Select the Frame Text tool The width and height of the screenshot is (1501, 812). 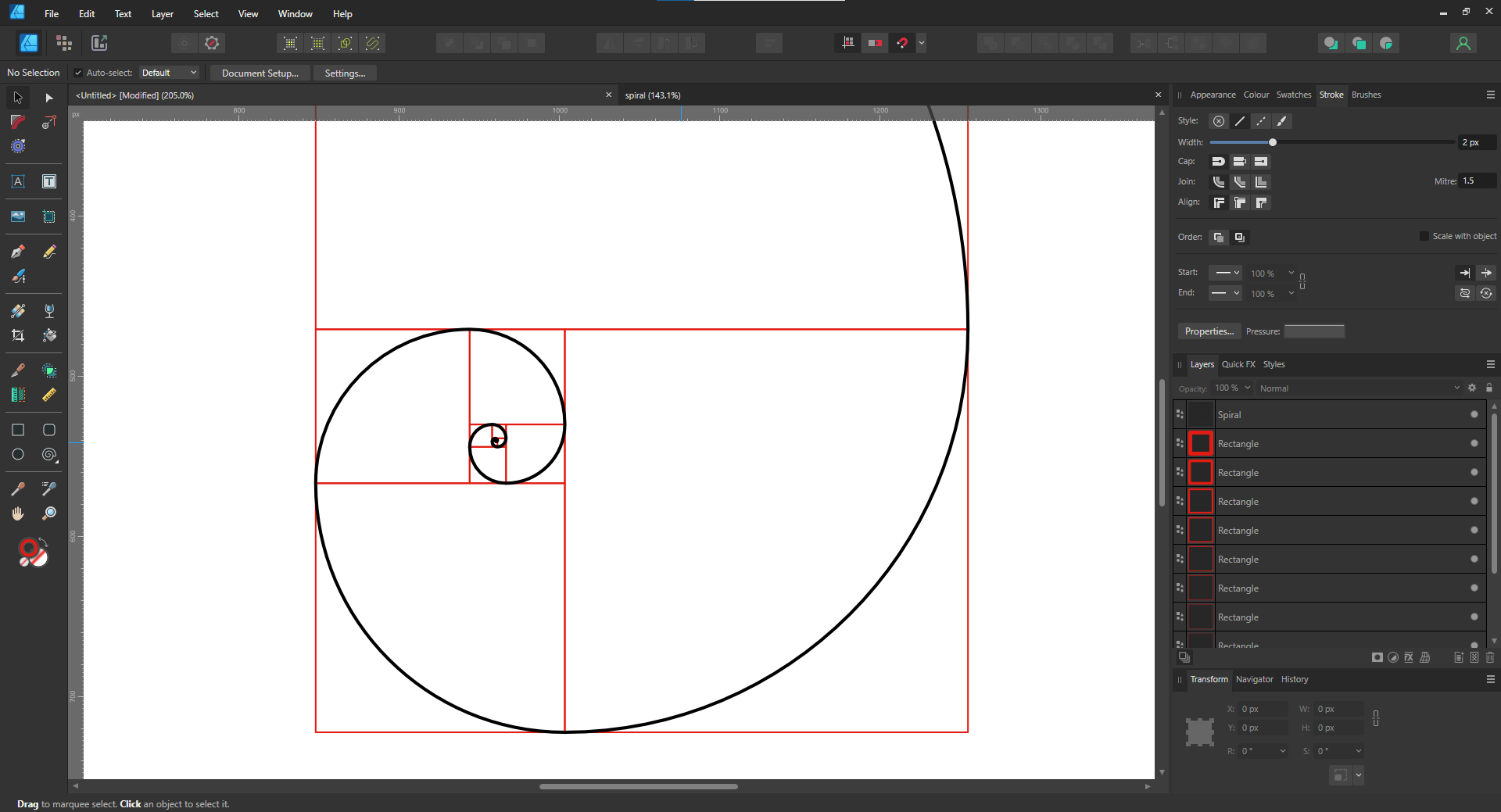[49, 181]
